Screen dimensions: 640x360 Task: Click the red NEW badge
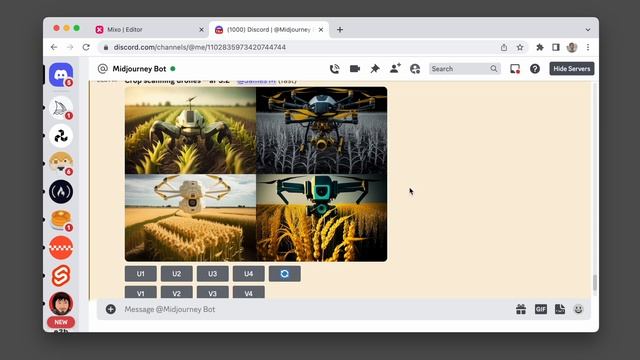click(x=61, y=322)
